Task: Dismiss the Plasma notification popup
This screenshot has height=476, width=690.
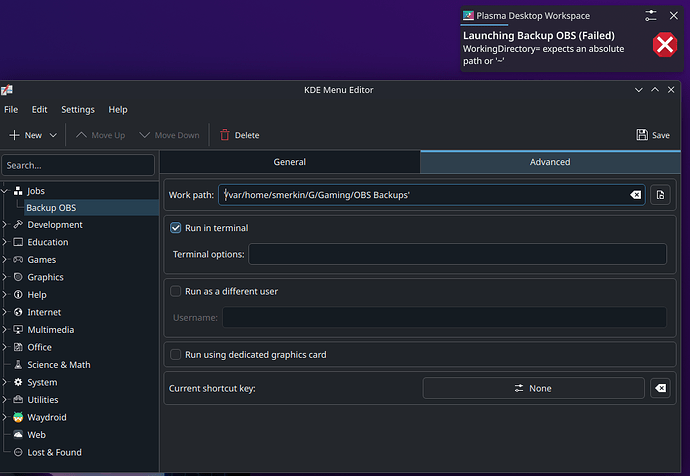Action: pos(675,16)
